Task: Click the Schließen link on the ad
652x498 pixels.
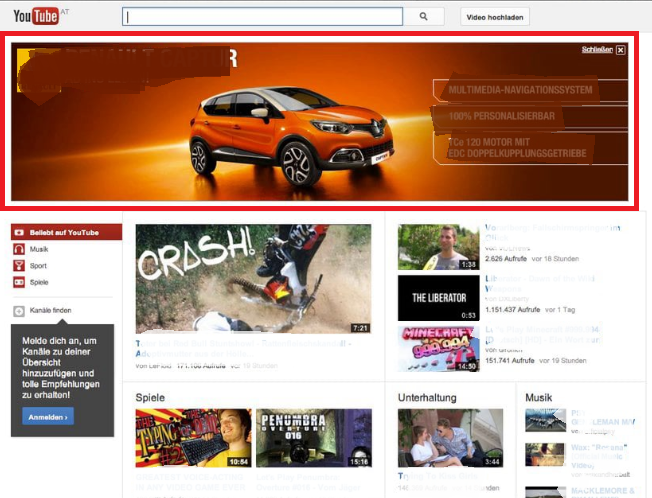Action: tap(597, 49)
